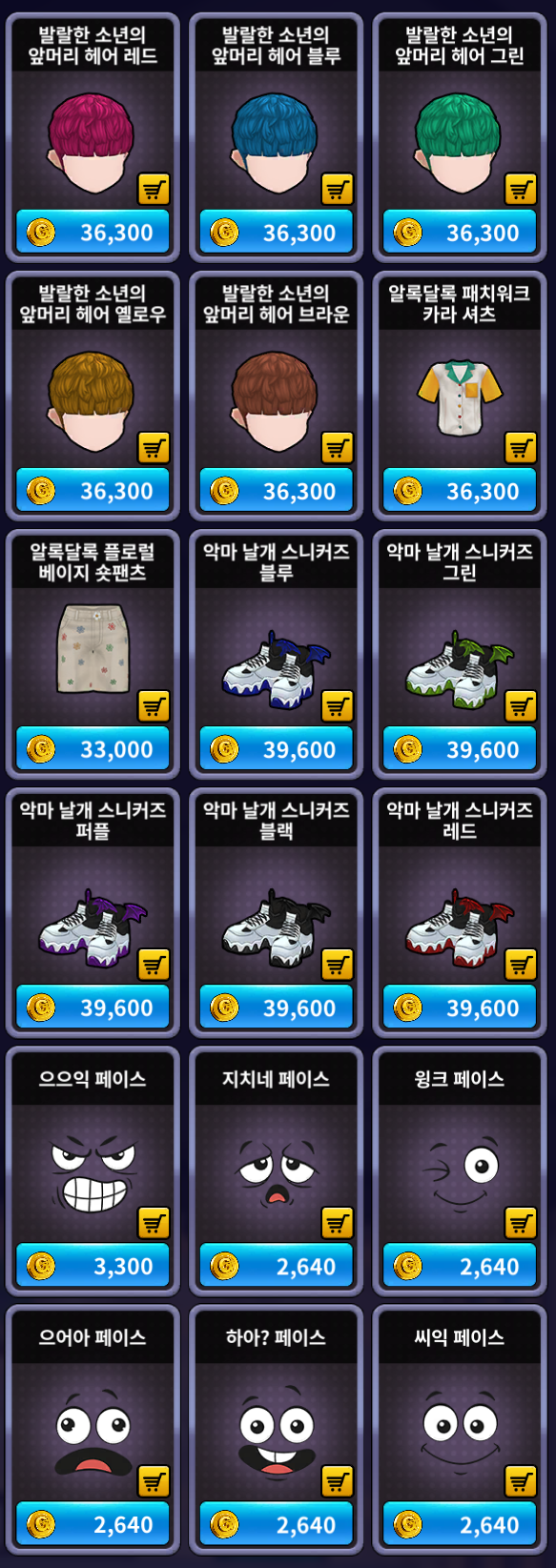Click cart icon on 으으익 페이스 card
Screen dimensions: 556x1568
tap(154, 1222)
